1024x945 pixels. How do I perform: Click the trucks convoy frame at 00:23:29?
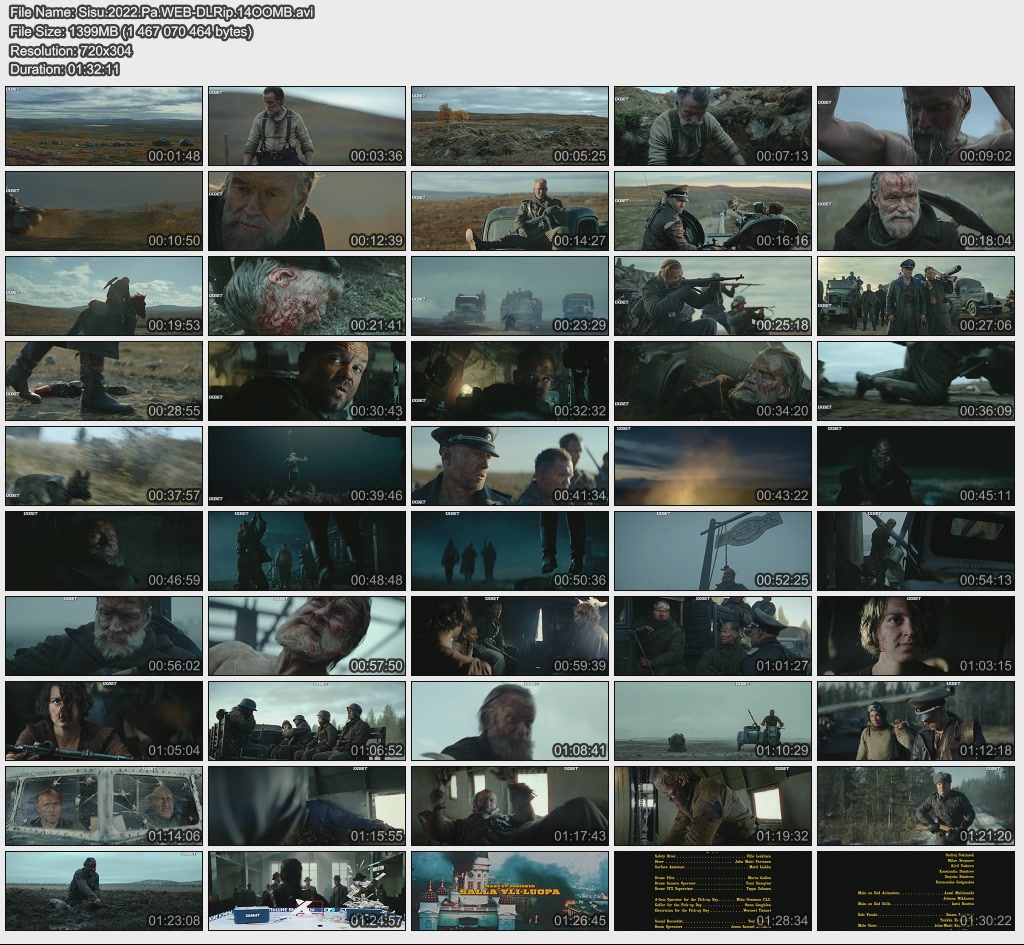(x=509, y=296)
